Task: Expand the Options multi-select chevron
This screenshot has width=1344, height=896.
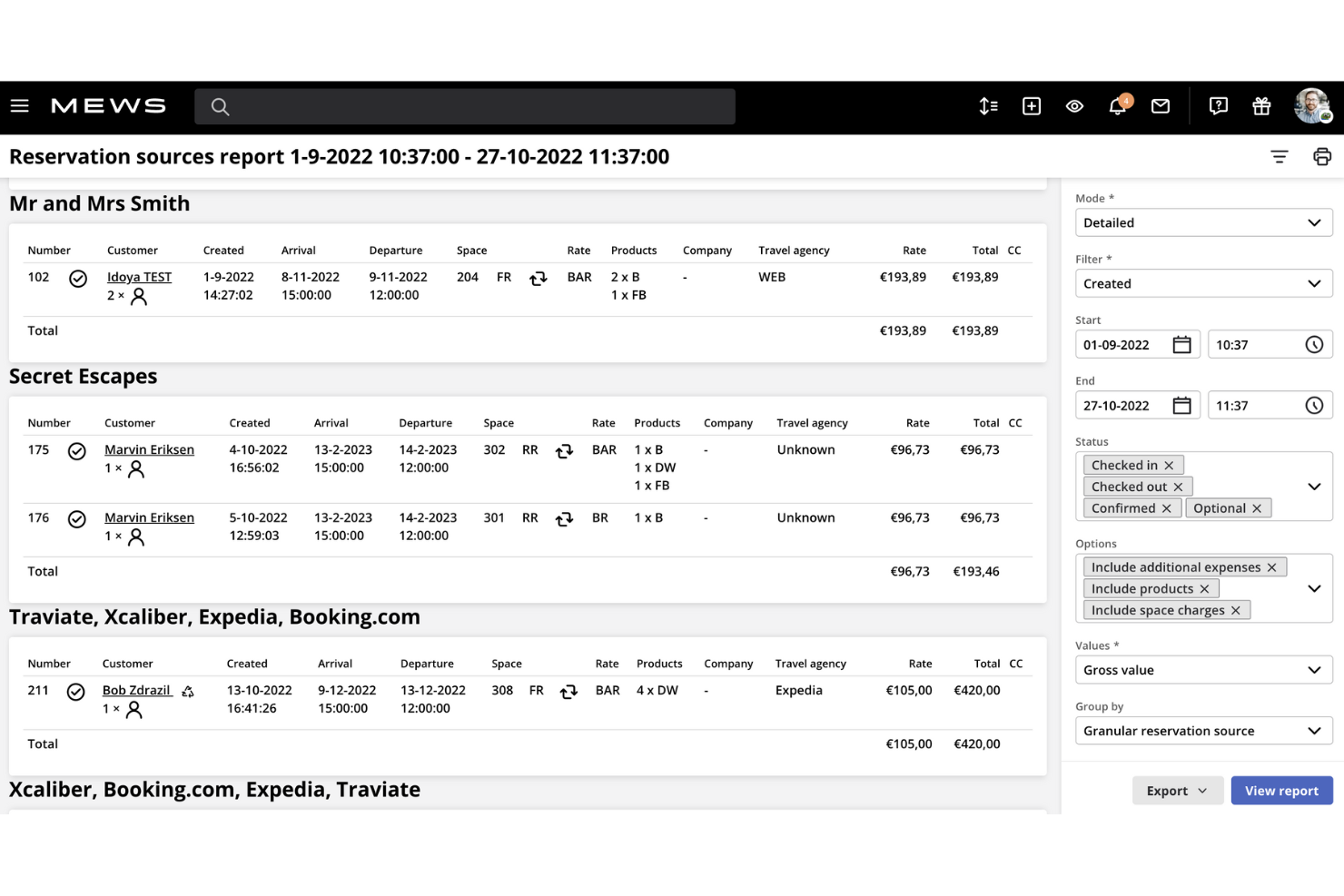Action: coord(1314,588)
